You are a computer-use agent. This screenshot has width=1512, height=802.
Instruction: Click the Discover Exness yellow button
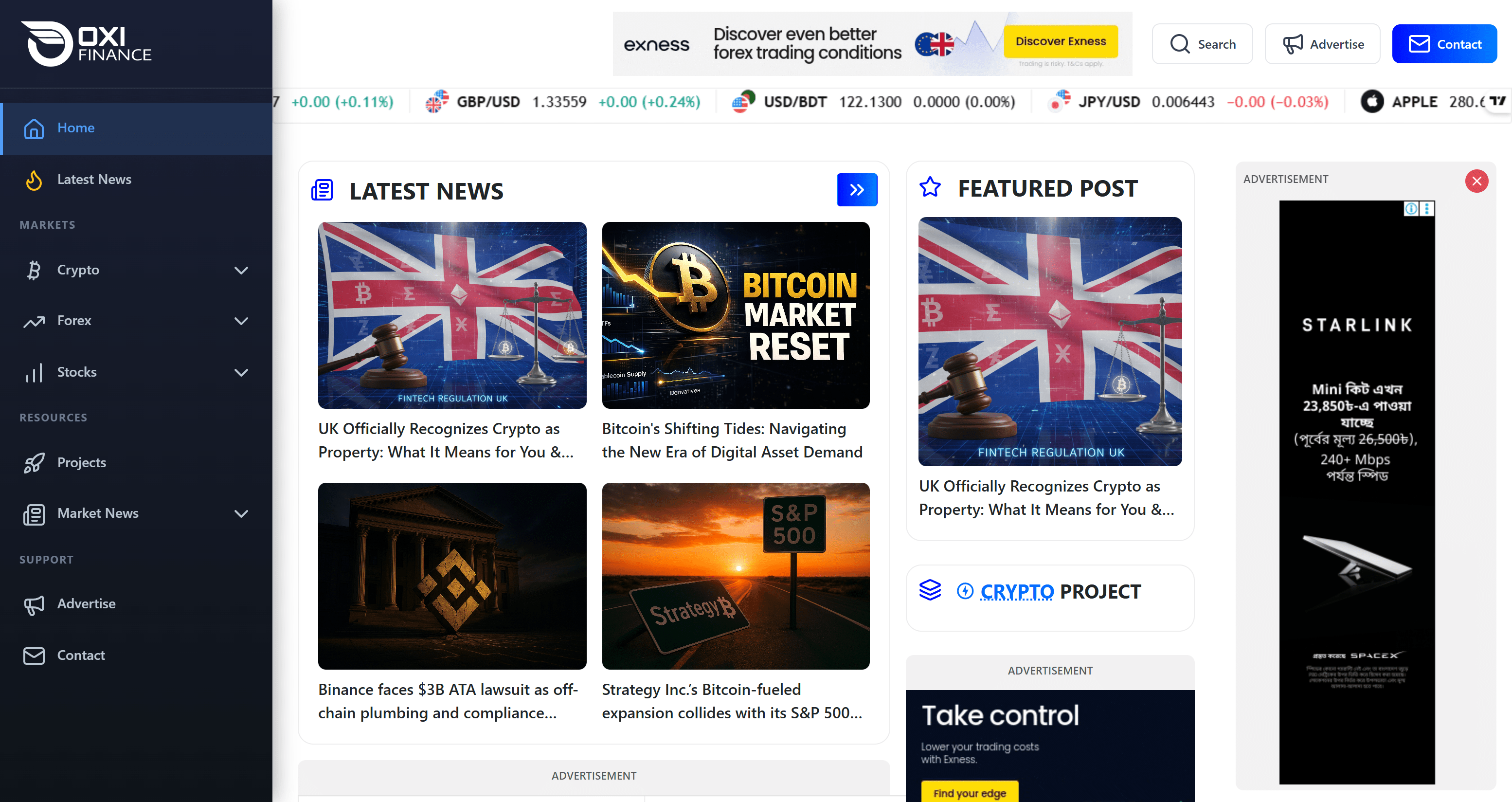coord(1061,41)
